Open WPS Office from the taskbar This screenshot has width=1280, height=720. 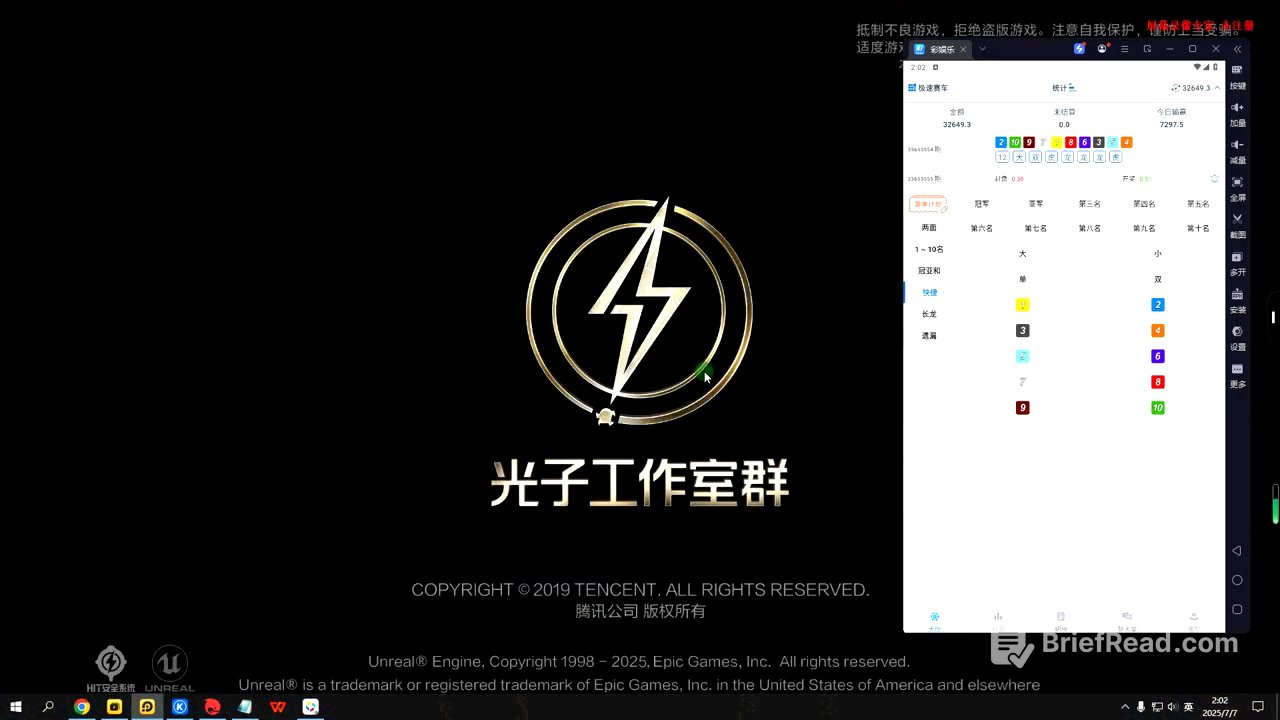click(278, 707)
